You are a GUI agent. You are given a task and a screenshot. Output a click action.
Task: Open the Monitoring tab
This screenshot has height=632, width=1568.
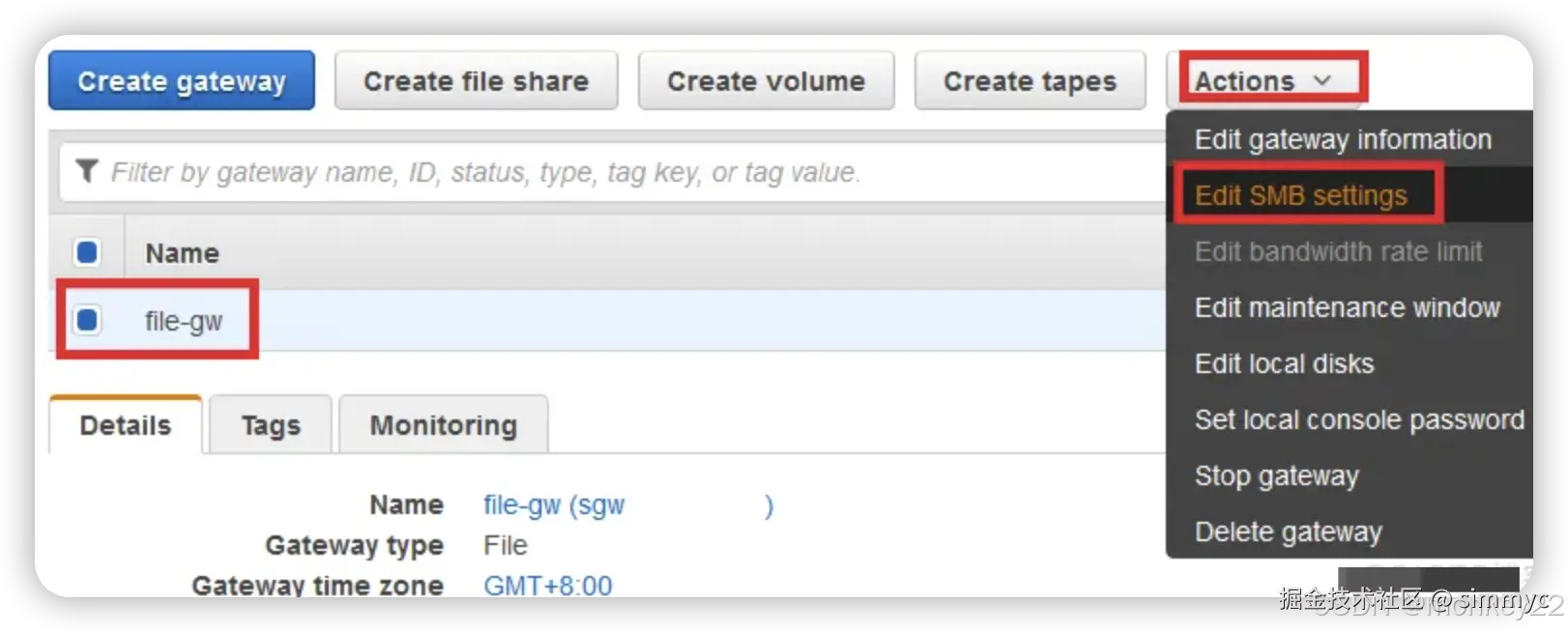point(444,425)
